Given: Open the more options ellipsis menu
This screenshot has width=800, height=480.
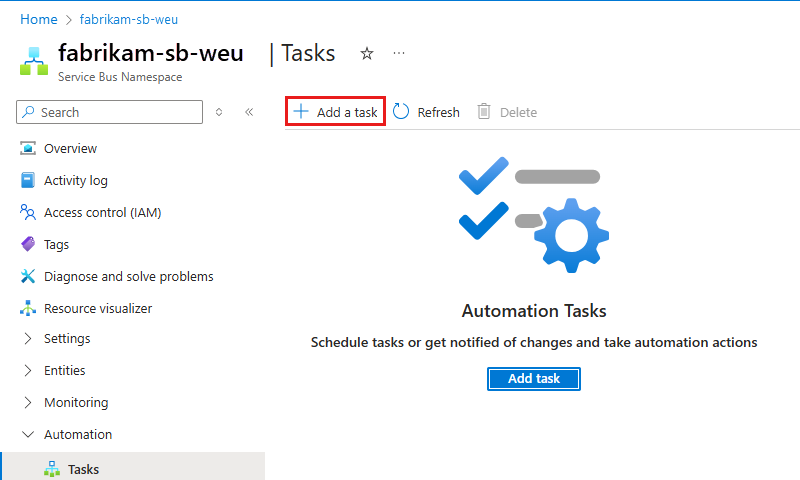Looking at the screenshot, I should click(x=399, y=54).
